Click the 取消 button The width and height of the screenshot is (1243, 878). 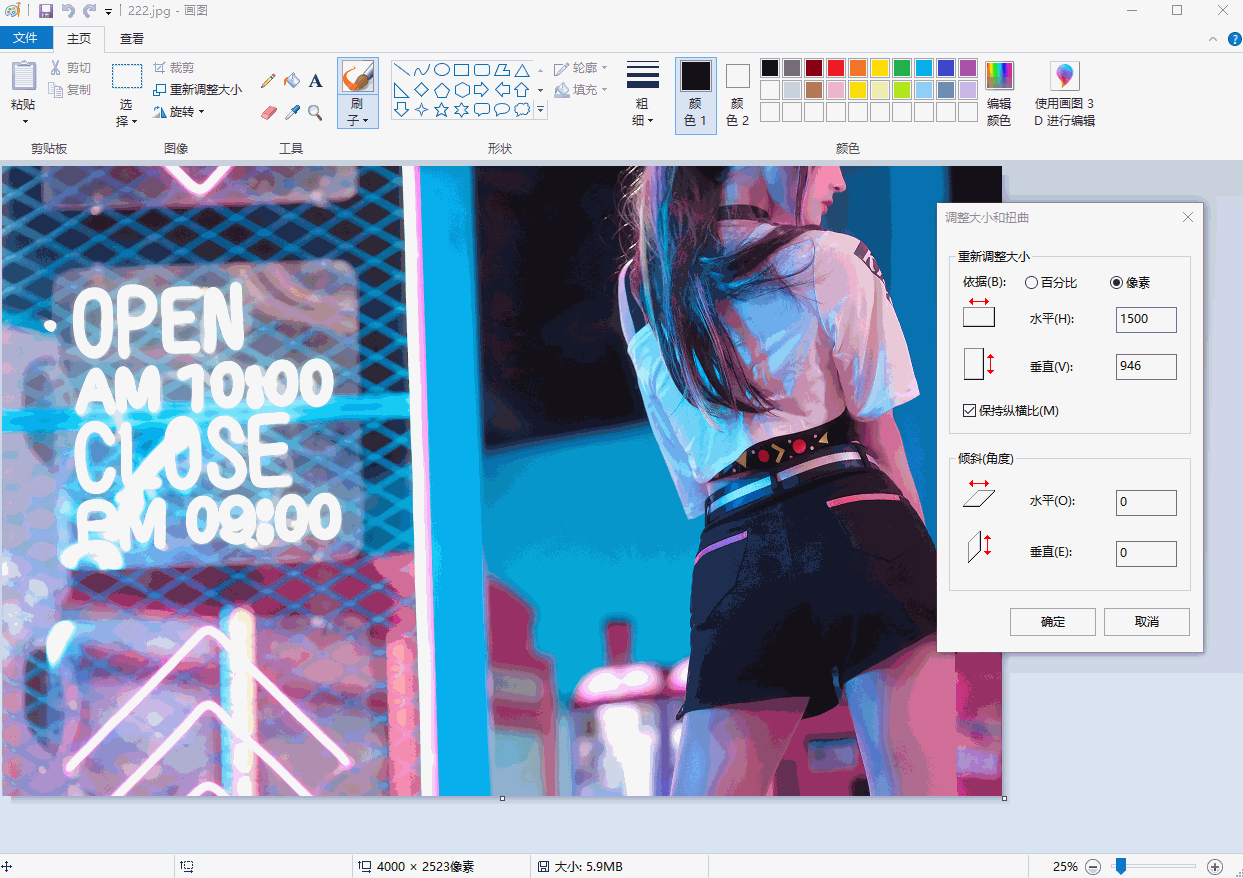1146,621
